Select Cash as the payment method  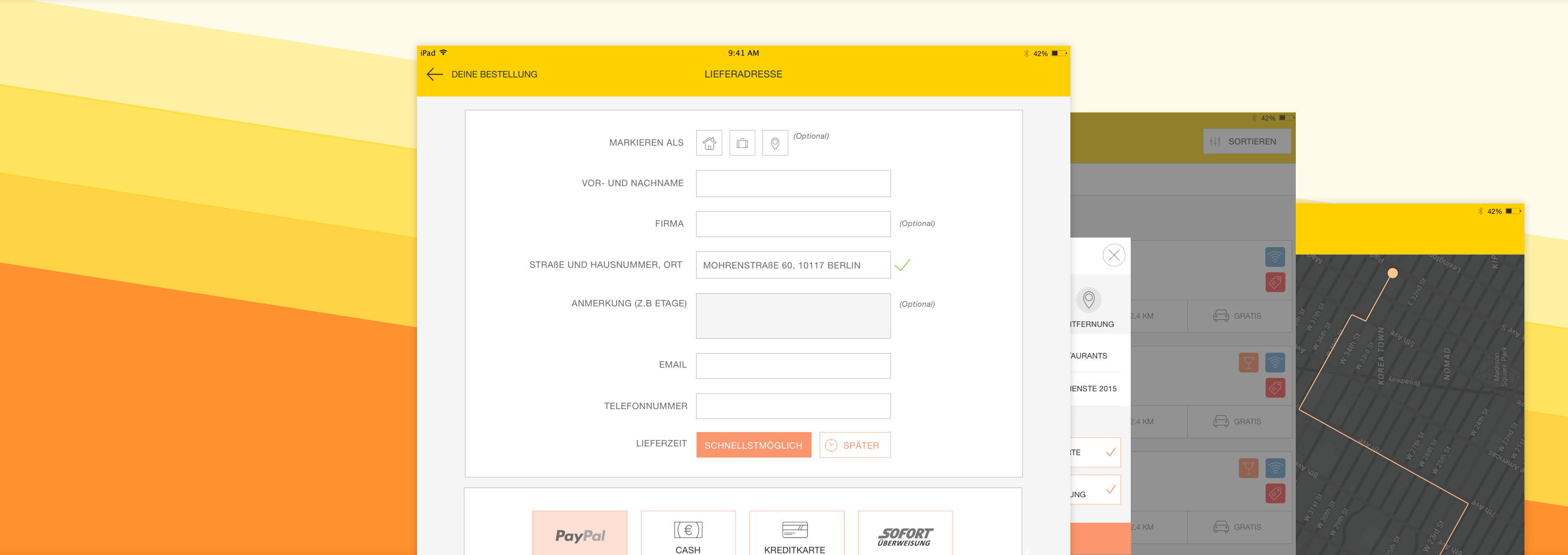[688, 533]
